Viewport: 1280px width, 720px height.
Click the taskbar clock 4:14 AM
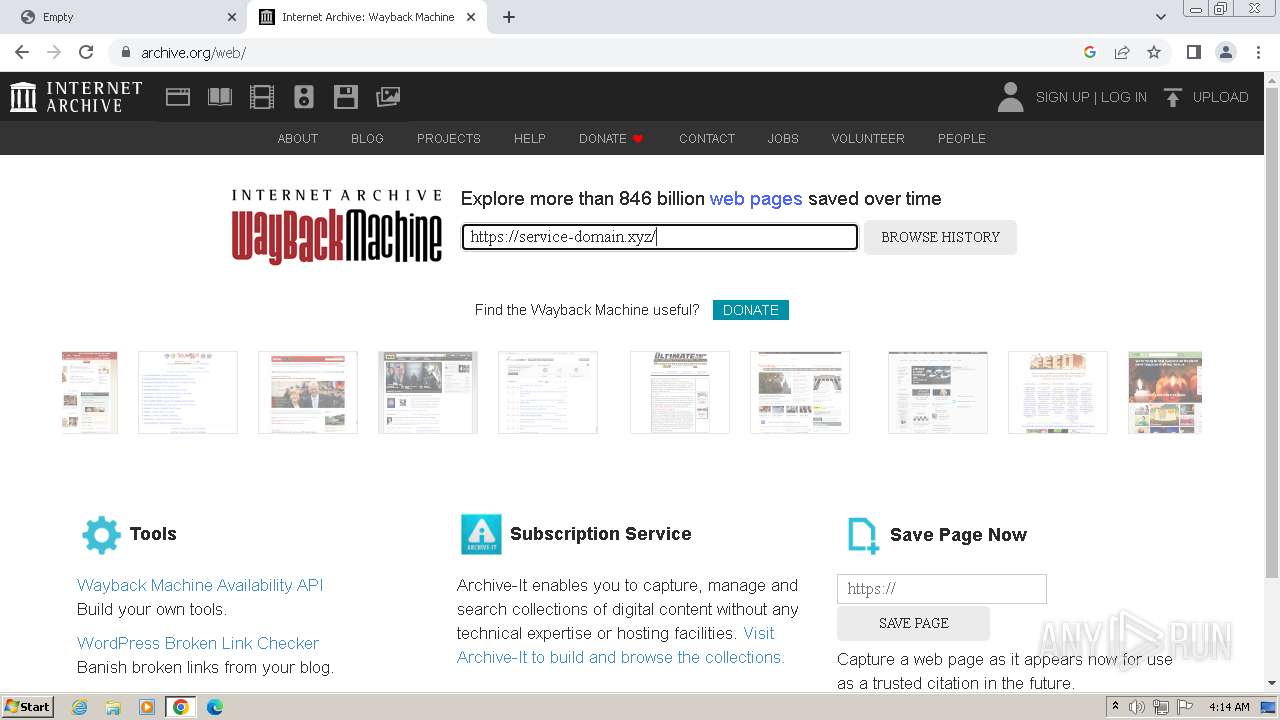click(x=1229, y=707)
